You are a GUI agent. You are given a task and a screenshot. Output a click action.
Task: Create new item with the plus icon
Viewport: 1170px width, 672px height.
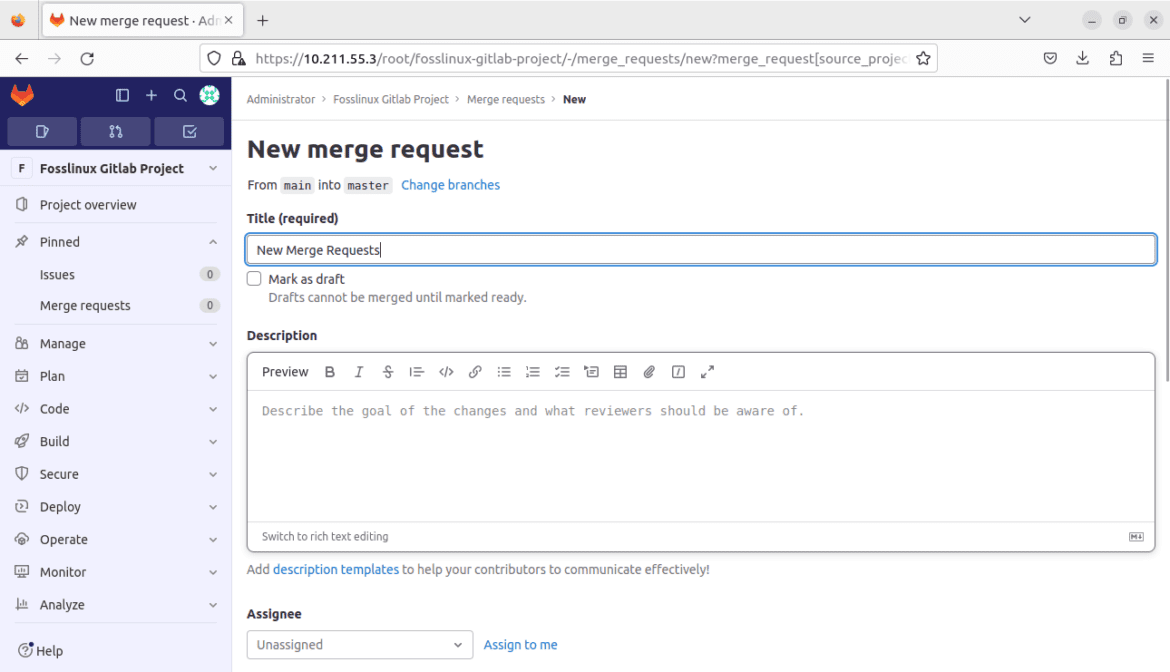tap(151, 95)
